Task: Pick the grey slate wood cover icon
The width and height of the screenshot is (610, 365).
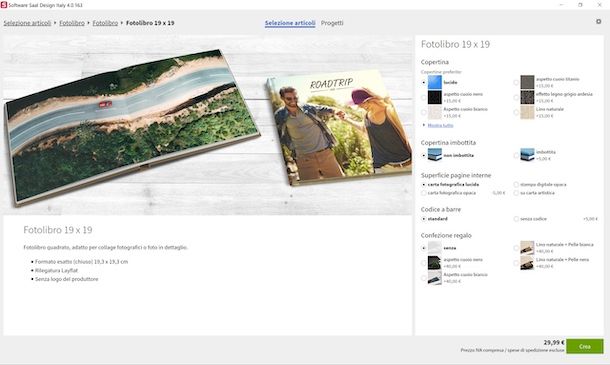Action: [x=527, y=97]
